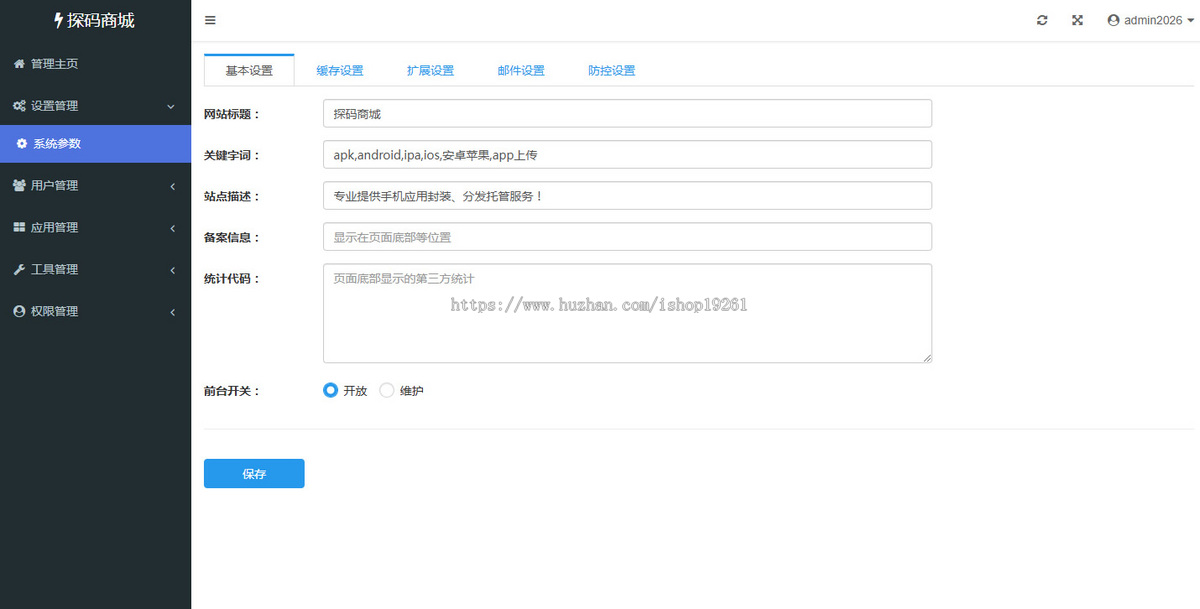Collapse the 设置管理 menu chevron

[x=171, y=106]
